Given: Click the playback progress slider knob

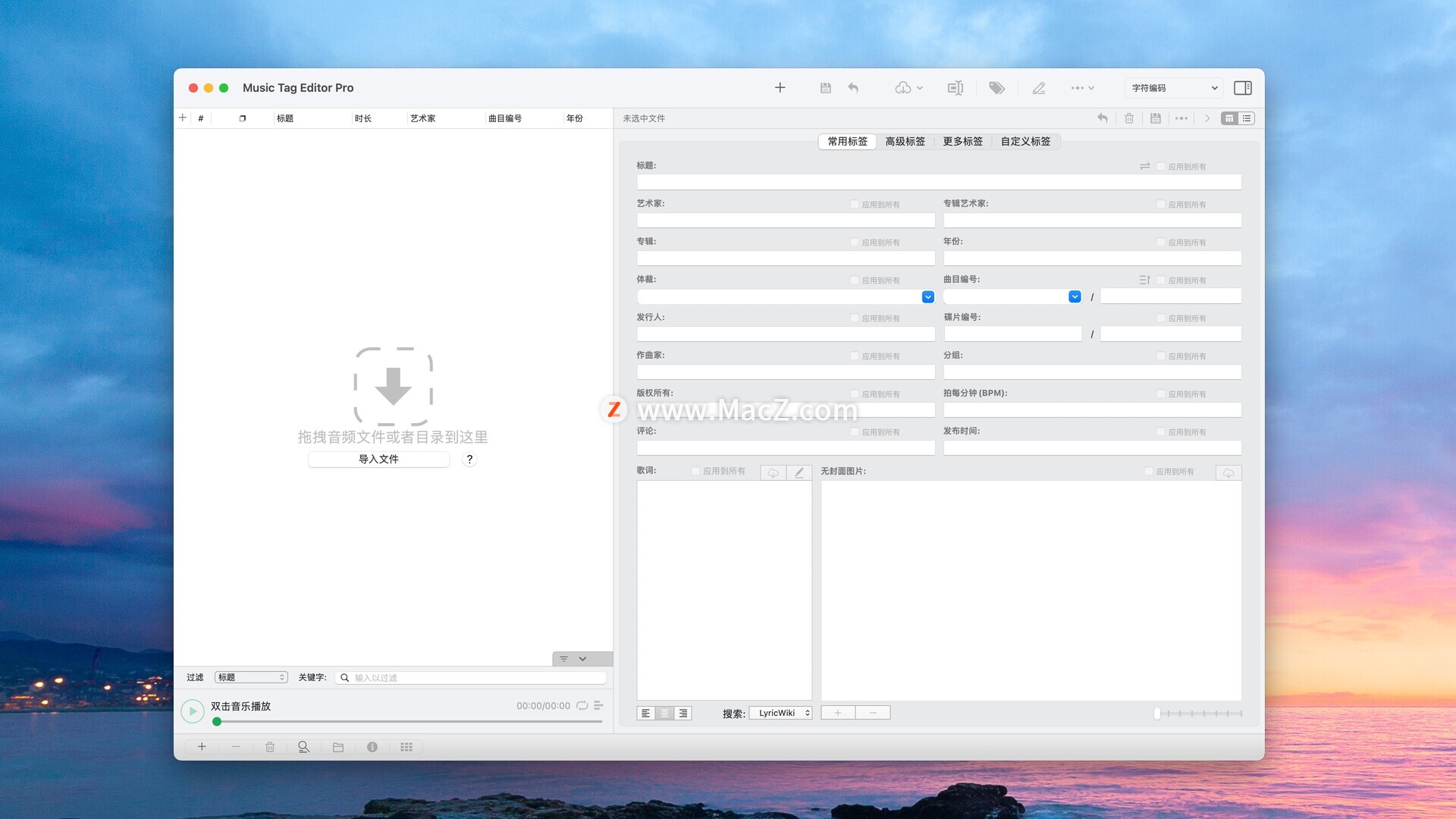Looking at the screenshot, I should pyautogui.click(x=217, y=721).
